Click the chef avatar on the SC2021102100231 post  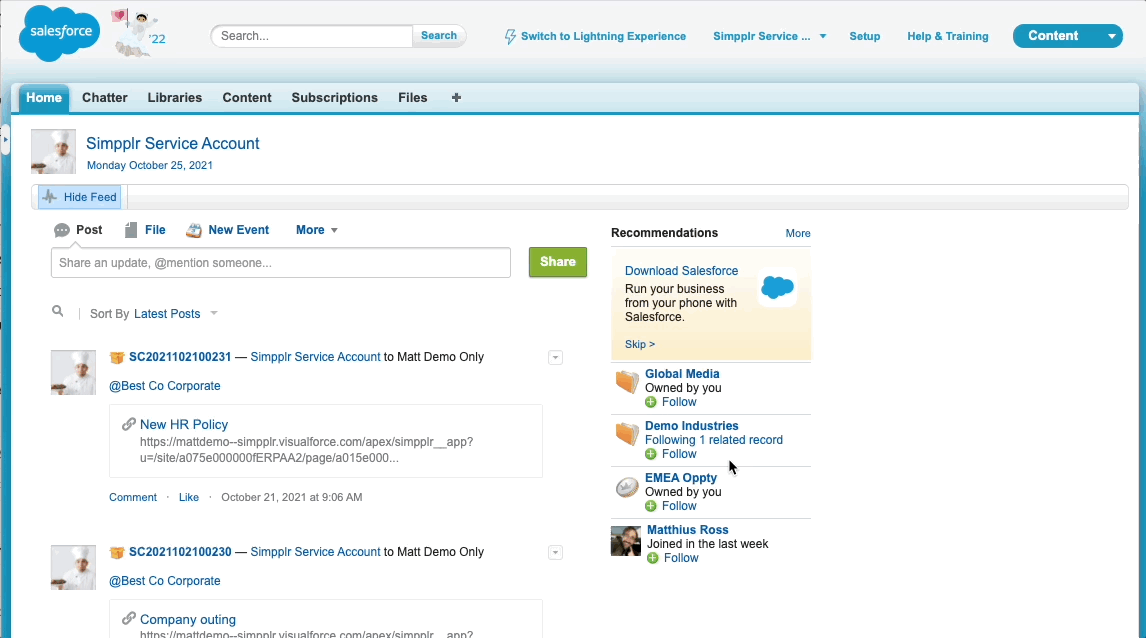pyautogui.click(x=73, y=373)
